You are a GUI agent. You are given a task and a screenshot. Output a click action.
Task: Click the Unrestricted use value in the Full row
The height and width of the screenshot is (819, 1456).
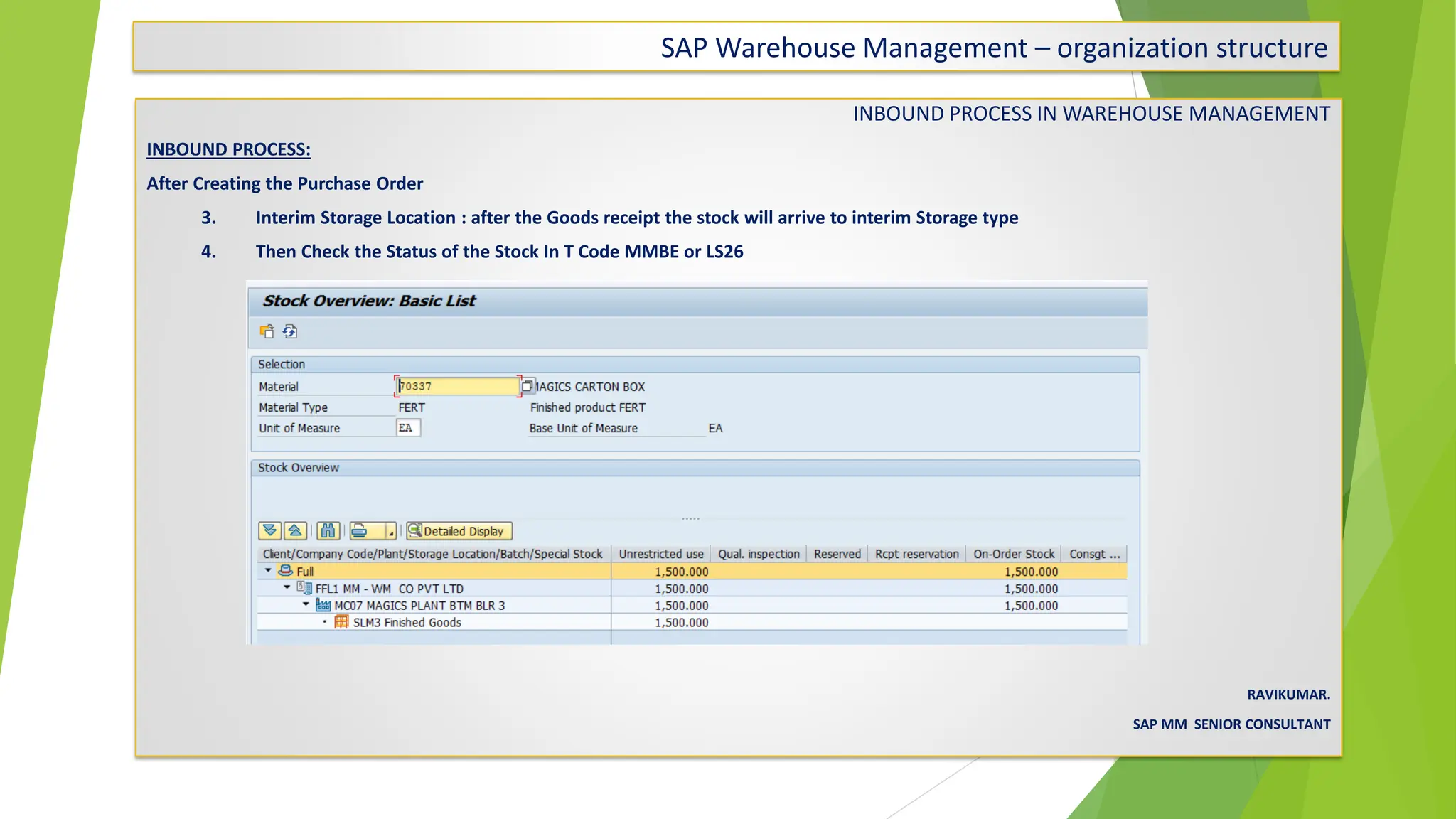682,572
